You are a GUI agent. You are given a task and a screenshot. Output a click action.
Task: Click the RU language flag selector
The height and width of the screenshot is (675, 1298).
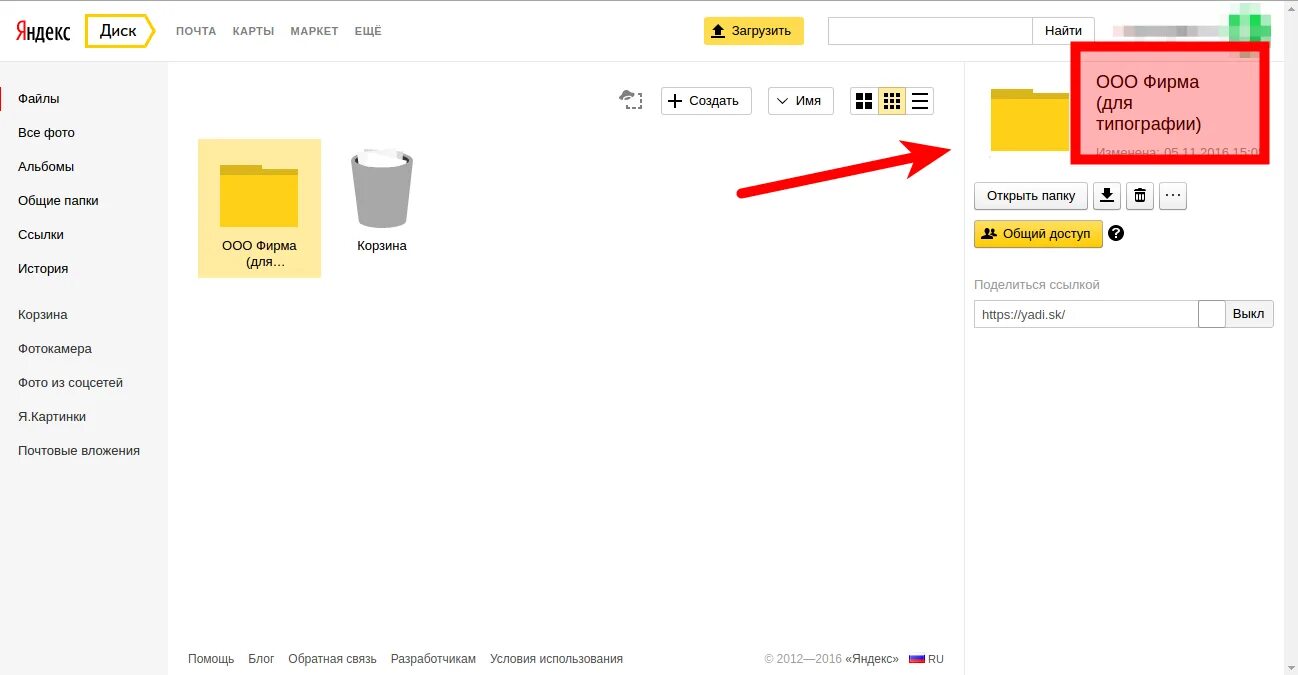(926, 659)
